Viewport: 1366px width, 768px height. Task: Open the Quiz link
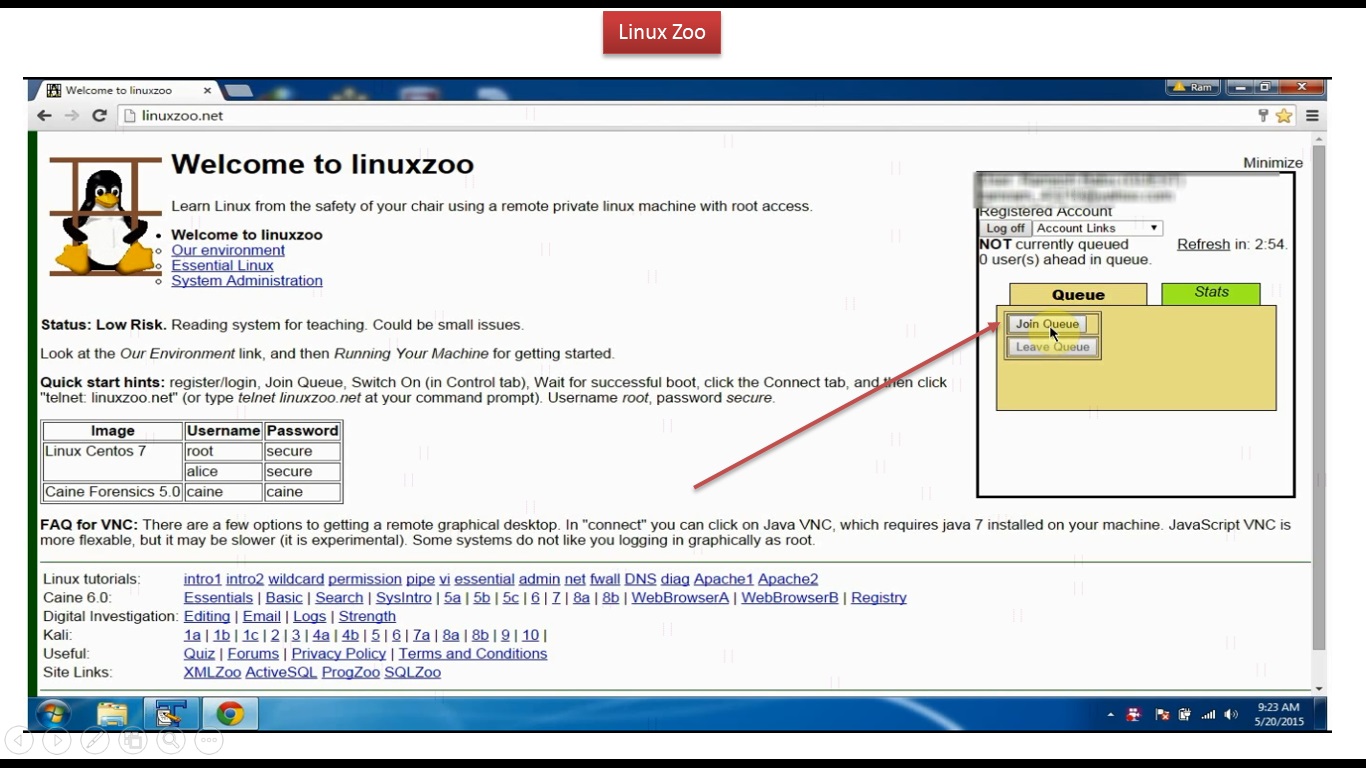[x=199, y=654]
